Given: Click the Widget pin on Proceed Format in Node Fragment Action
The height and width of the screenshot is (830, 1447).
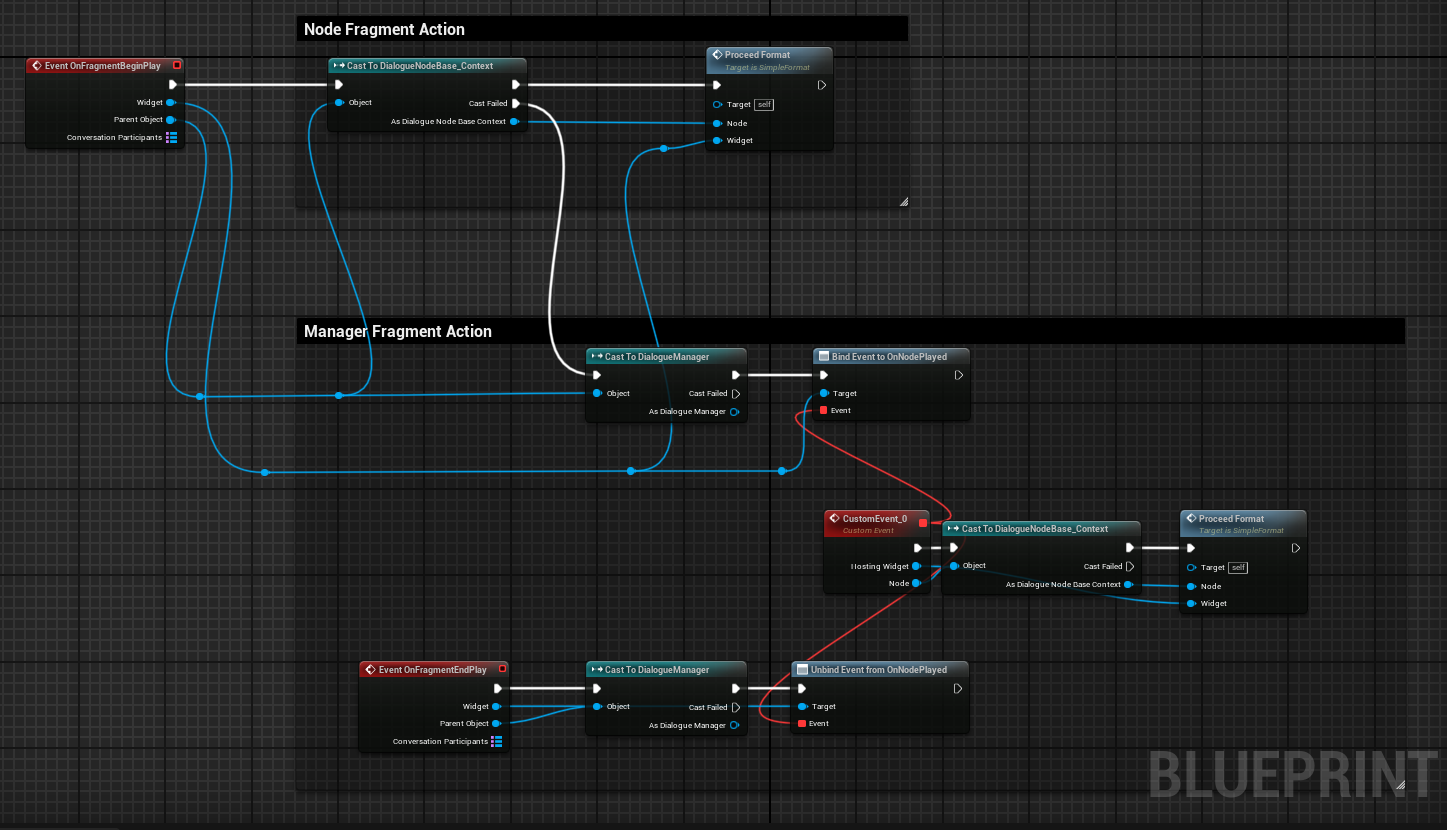Looking at the screenshot, I should (717, 140).
